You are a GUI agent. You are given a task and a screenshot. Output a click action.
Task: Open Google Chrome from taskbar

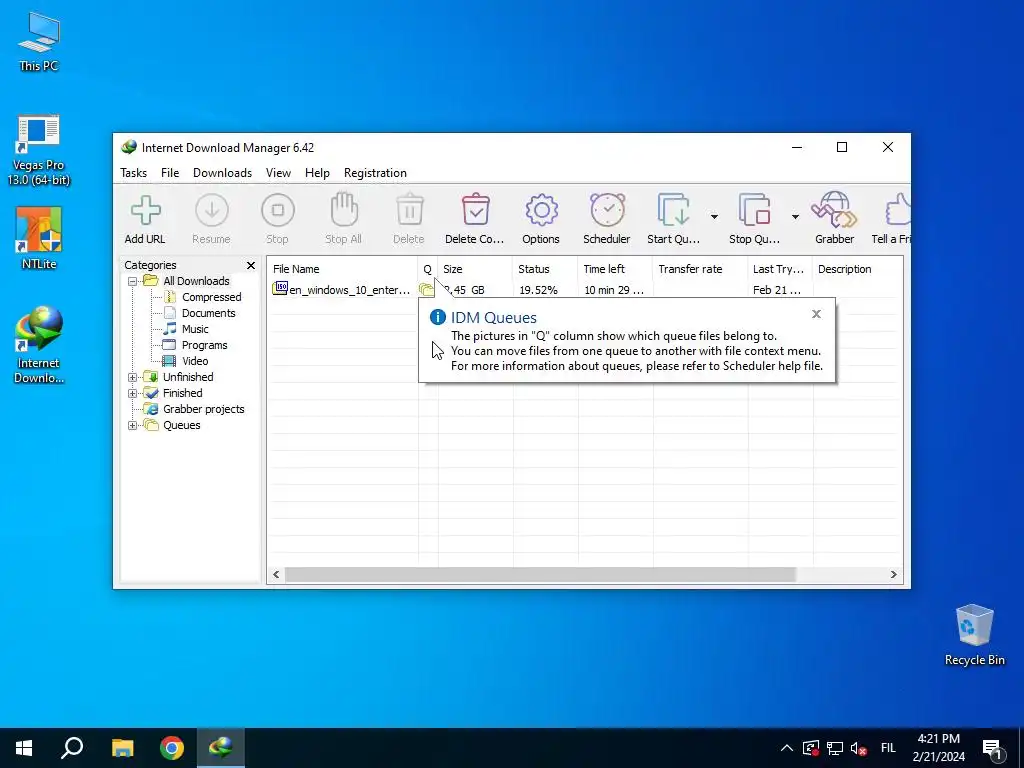coord(172,748)
